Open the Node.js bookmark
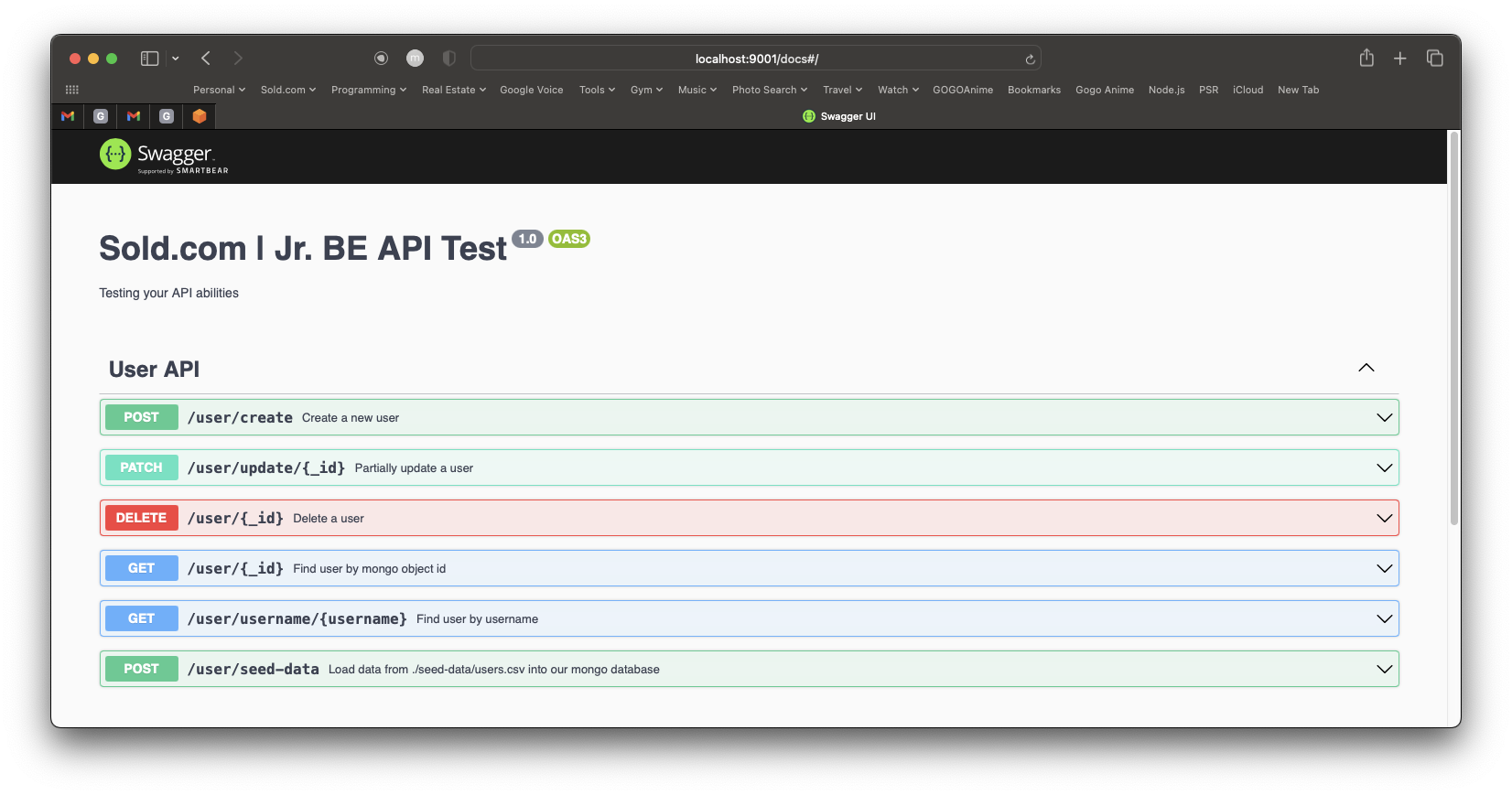Viewport: 1512px width, 795px height. [1167, 90]
